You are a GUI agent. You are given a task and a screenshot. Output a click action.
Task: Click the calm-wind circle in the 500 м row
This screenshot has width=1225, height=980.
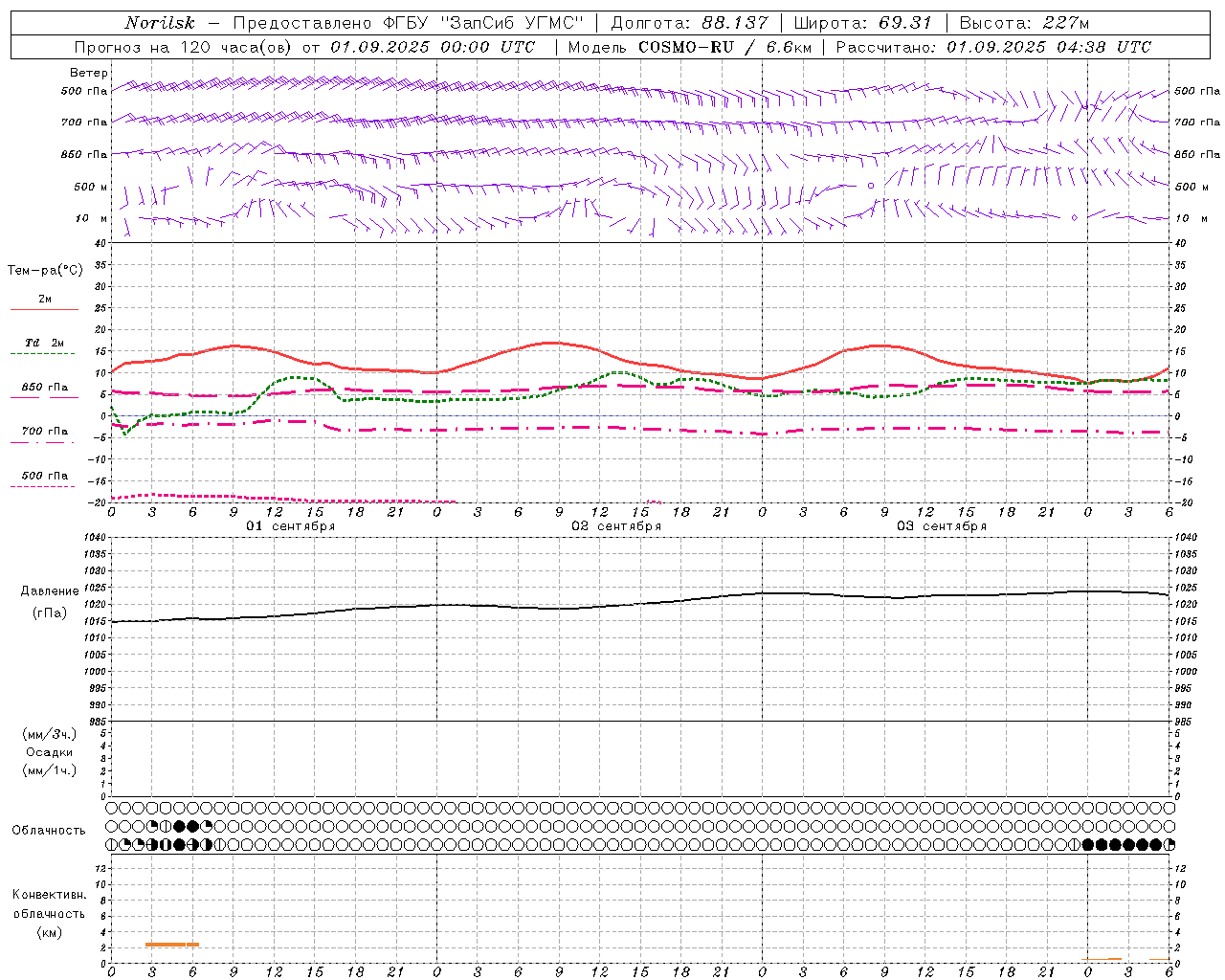click(x=871, y=186)
